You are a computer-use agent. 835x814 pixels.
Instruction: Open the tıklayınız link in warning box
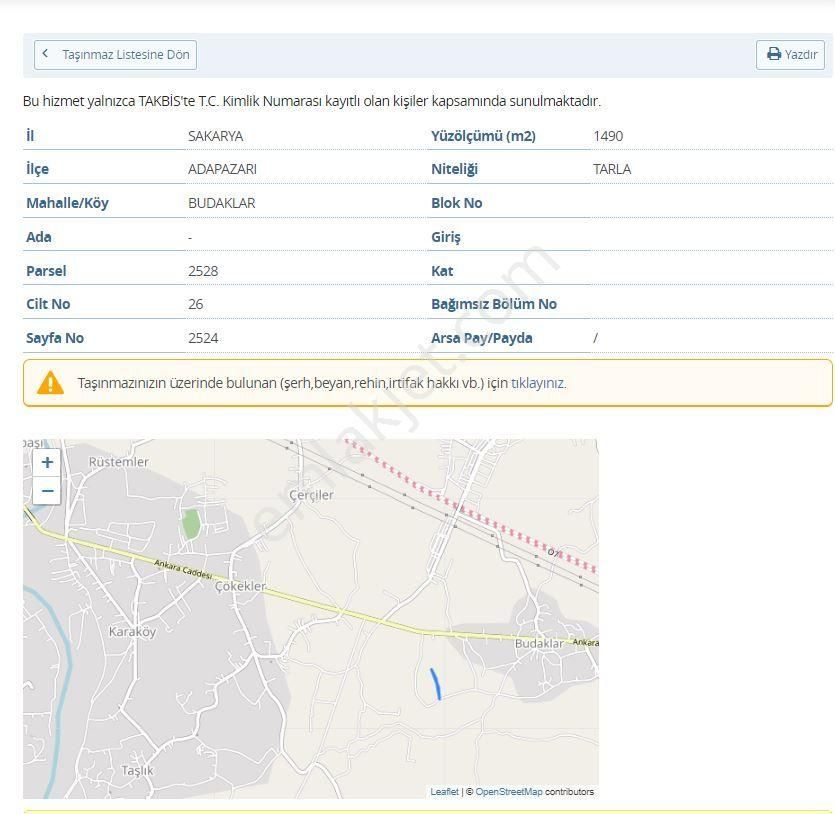click(x=538, y=383)
